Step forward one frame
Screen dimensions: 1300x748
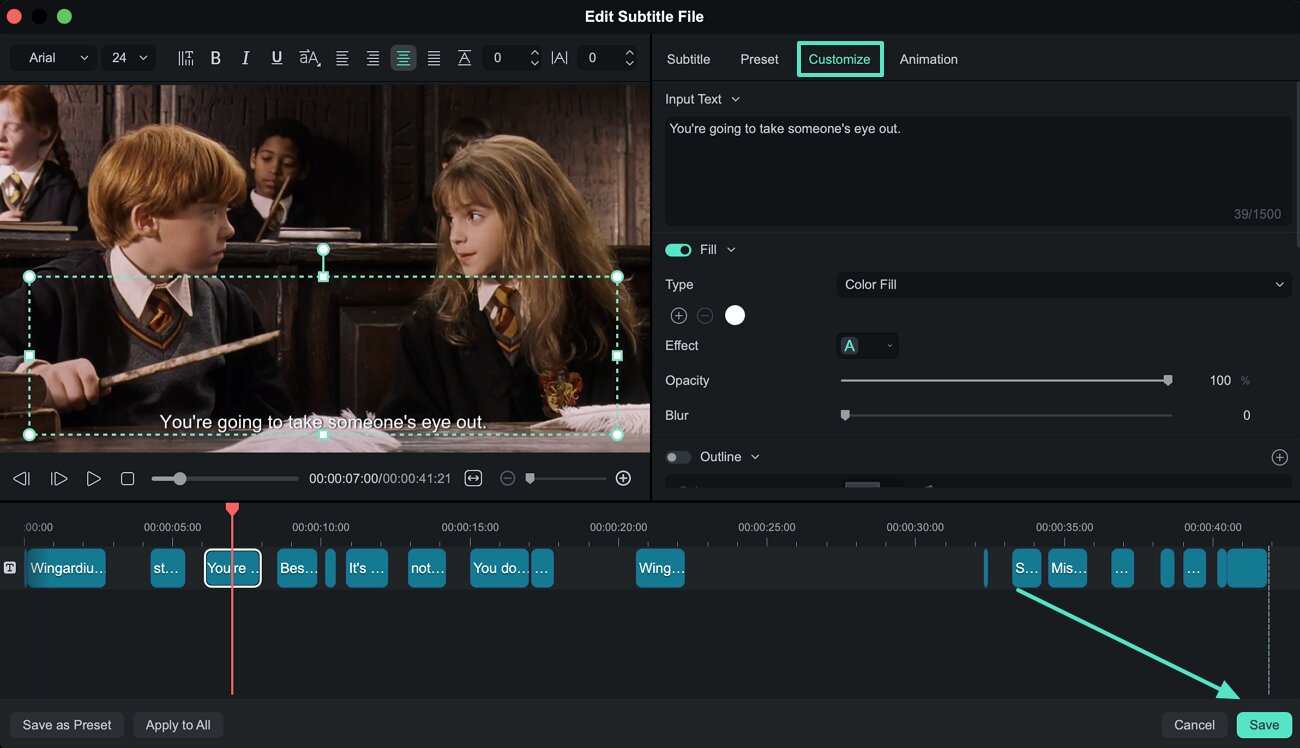pos(59,479)
